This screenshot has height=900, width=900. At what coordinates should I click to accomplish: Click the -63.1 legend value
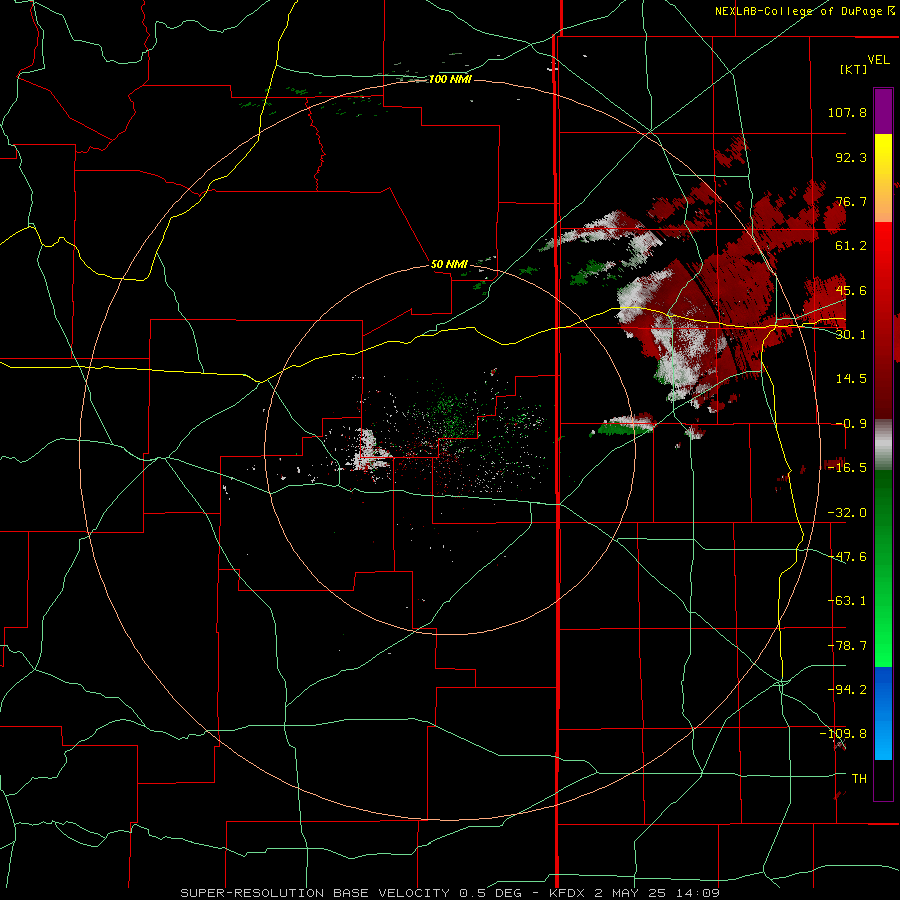point(847,600)
